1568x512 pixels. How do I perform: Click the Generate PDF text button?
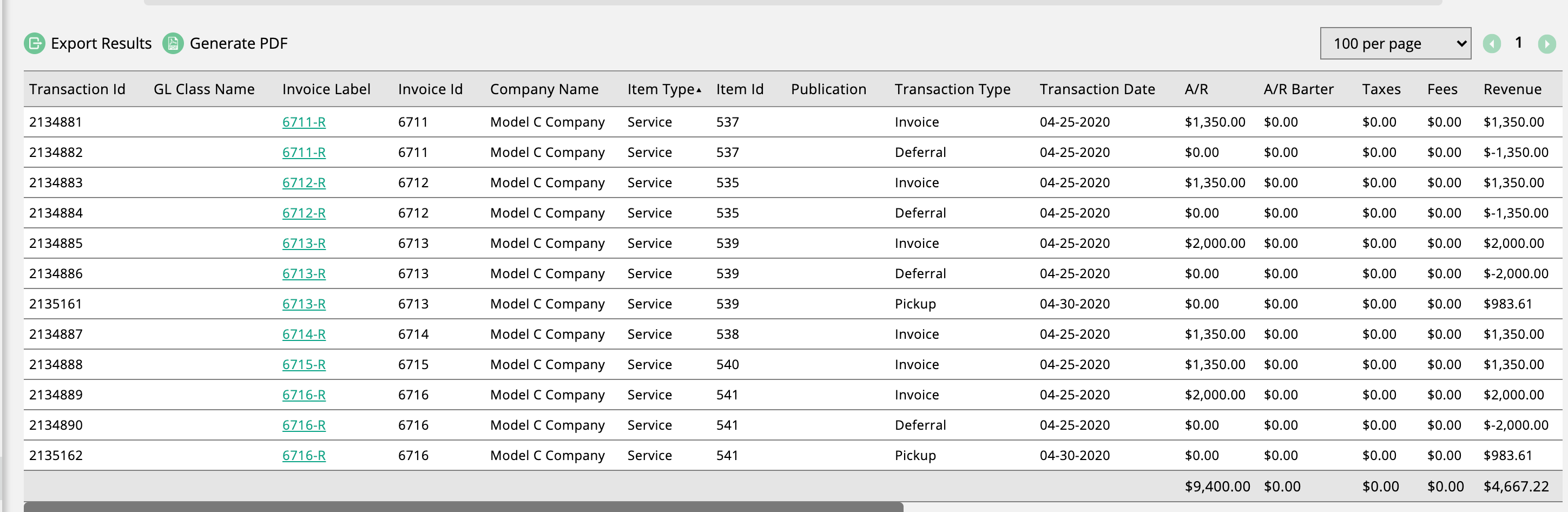pos(238,44)
